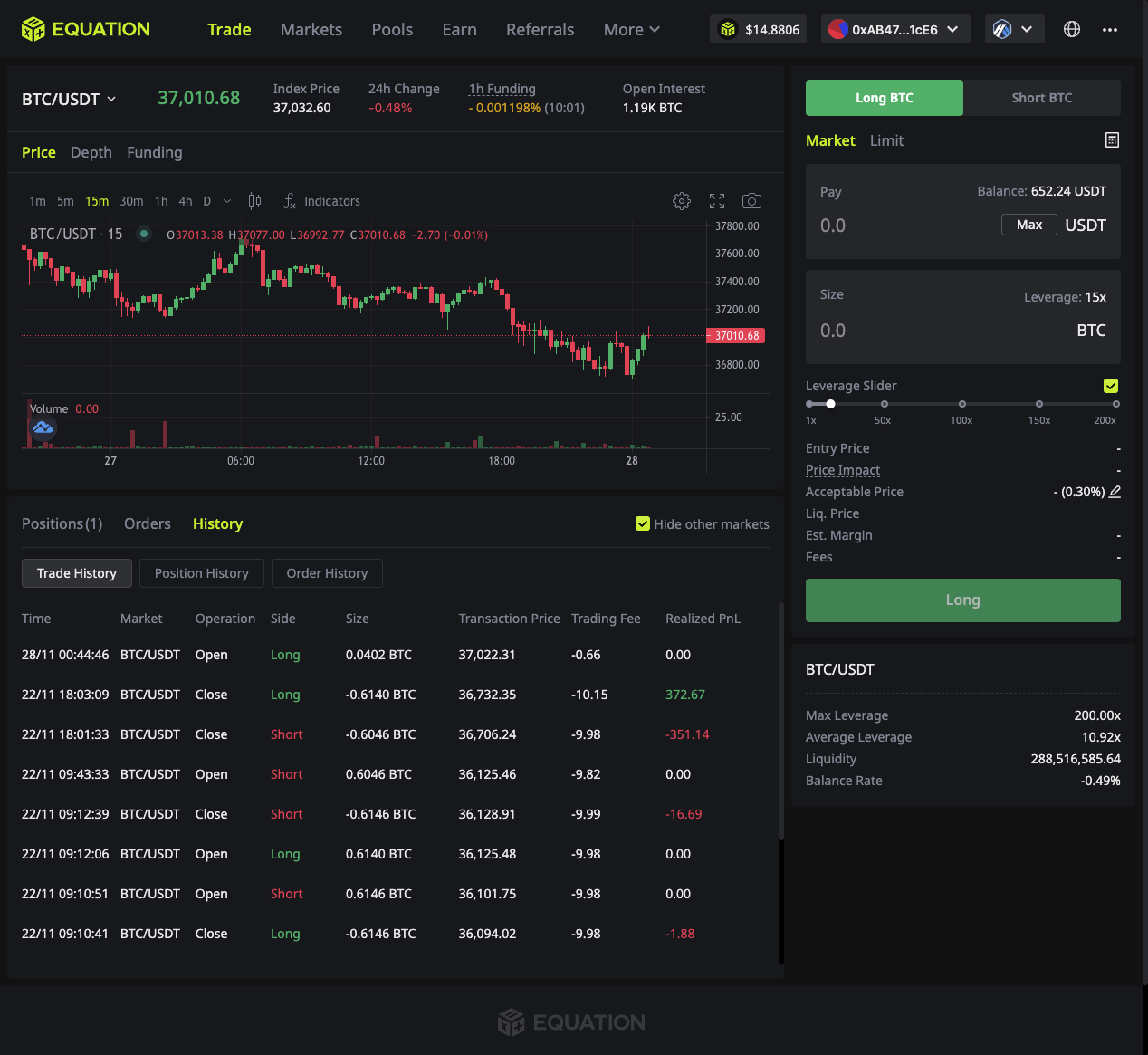
Task: Go to Trade navigation item
Action: [229, 29]
